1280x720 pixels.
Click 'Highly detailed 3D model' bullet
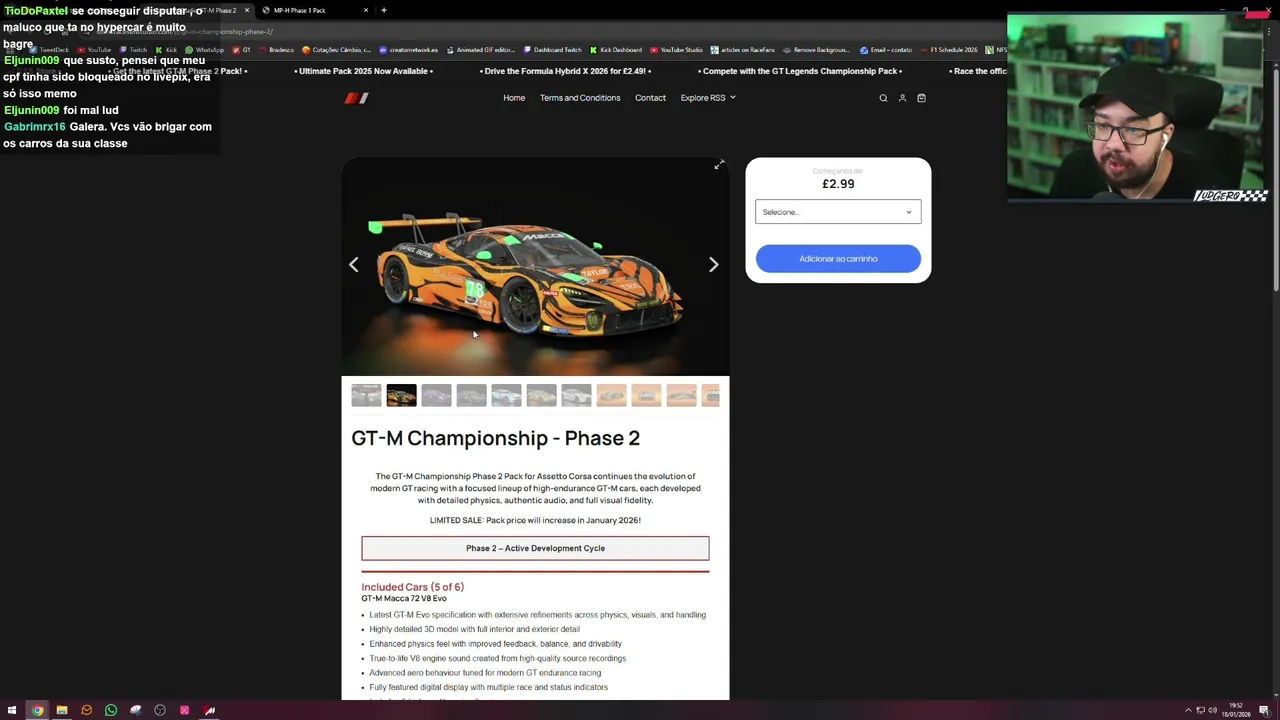coord(474,629)
